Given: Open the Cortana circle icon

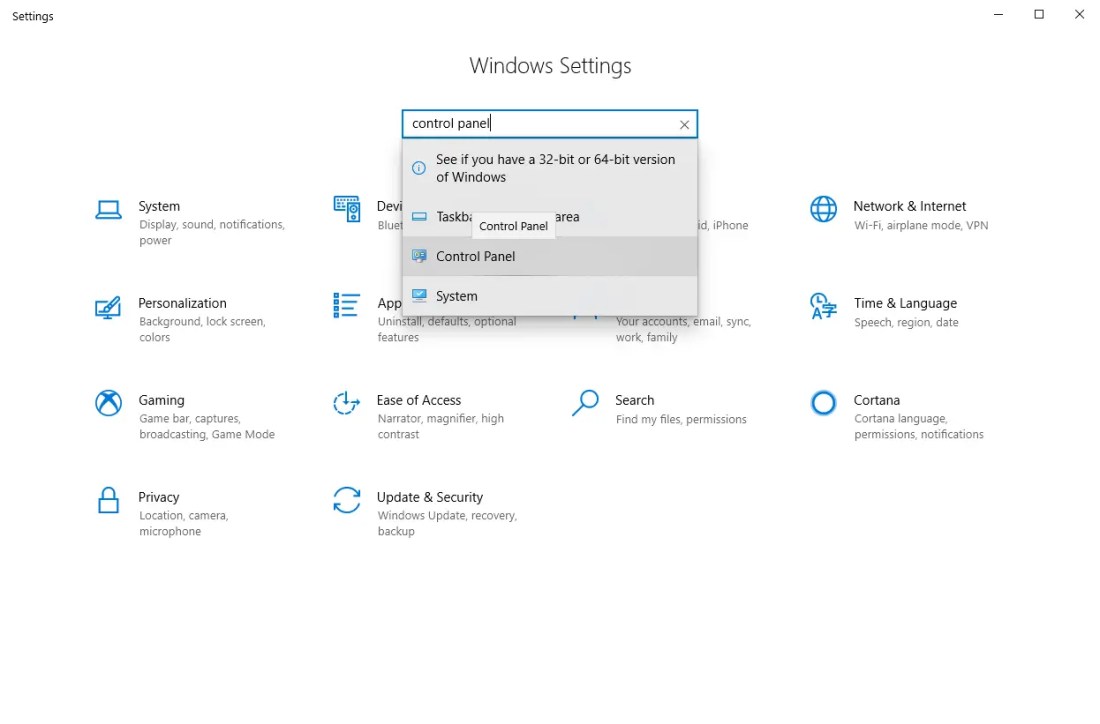Looking at the screenshot, I should click(x=823, y=403).
